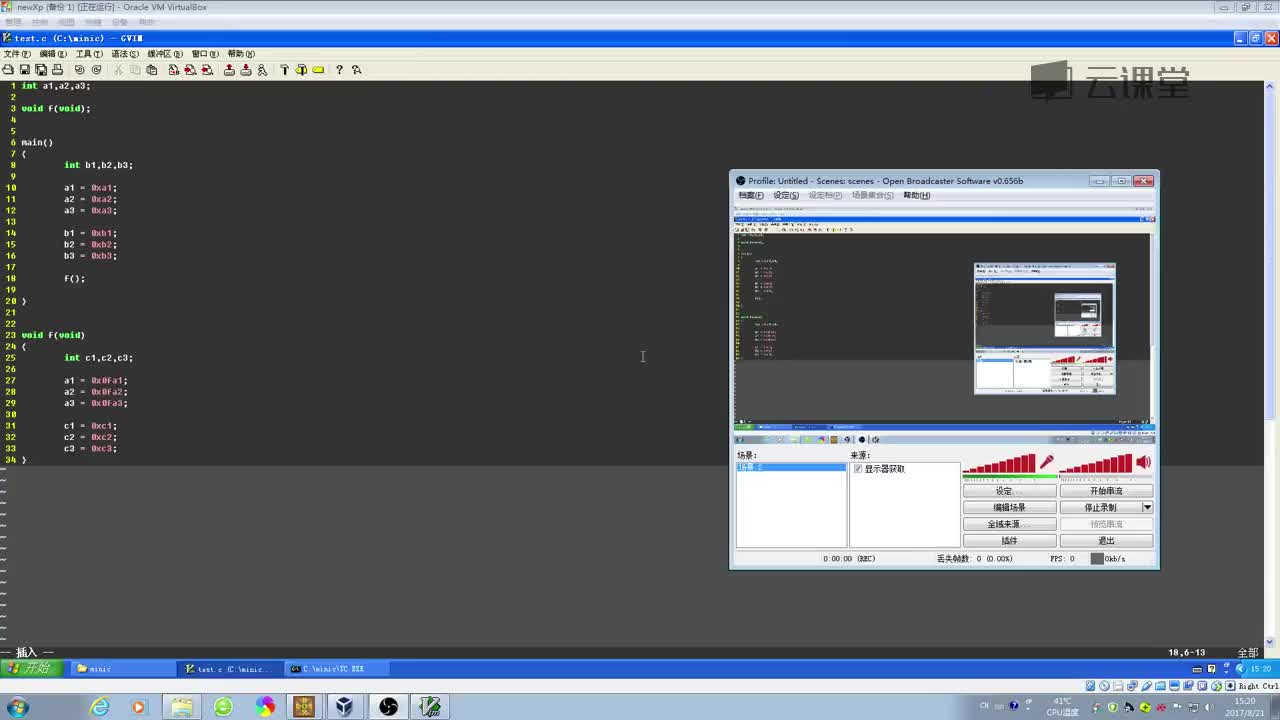
Task: Open 工具(T) menu in GVIM
Action: click(89, 54)
